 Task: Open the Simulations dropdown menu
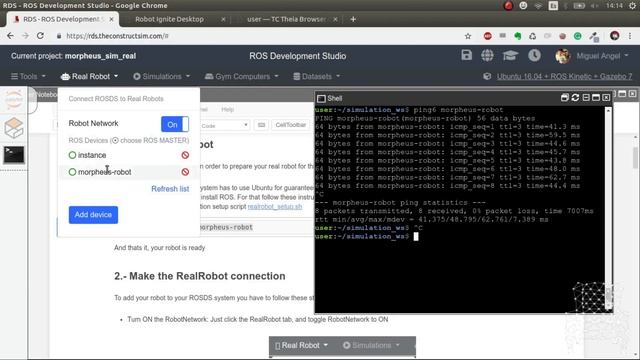(162, 76)
